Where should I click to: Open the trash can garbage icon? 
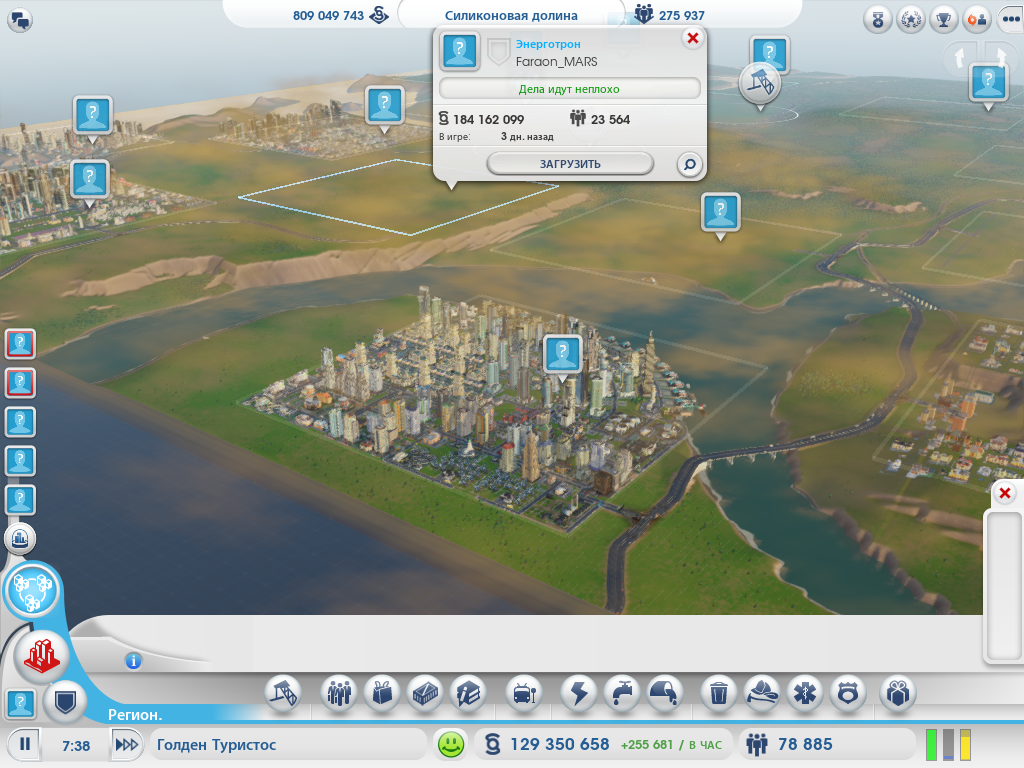(718, 693)
